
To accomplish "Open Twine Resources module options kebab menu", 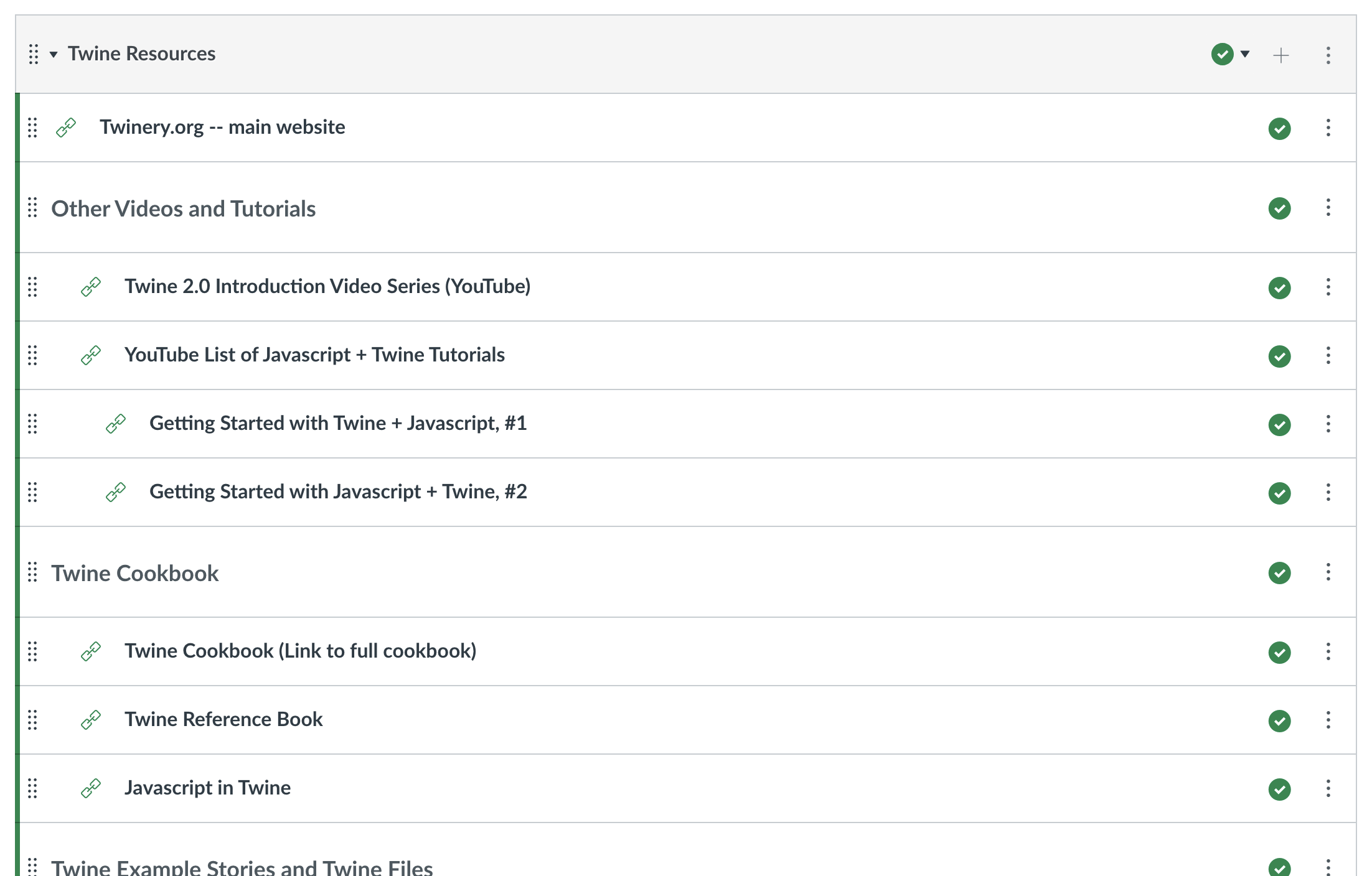I will (1328, 55).
